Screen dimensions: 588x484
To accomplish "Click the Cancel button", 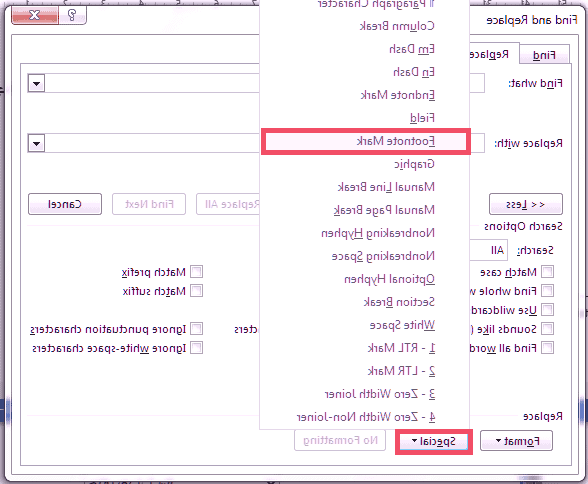I will tap(65, 204).
